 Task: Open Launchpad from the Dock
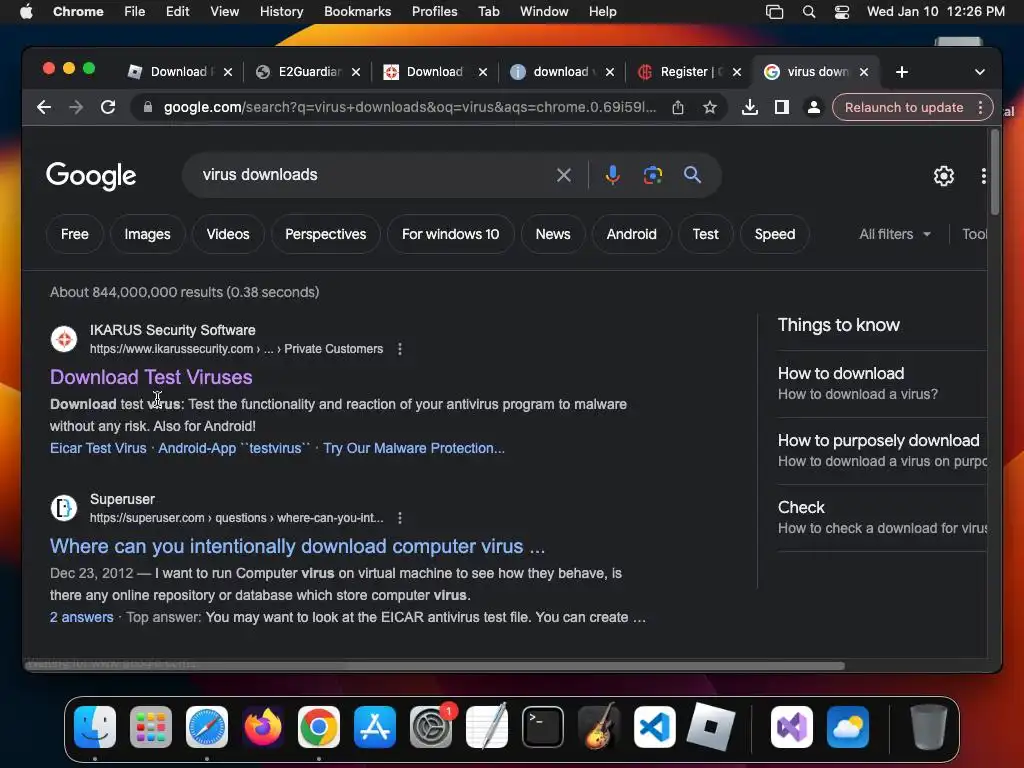coord(151,727)
